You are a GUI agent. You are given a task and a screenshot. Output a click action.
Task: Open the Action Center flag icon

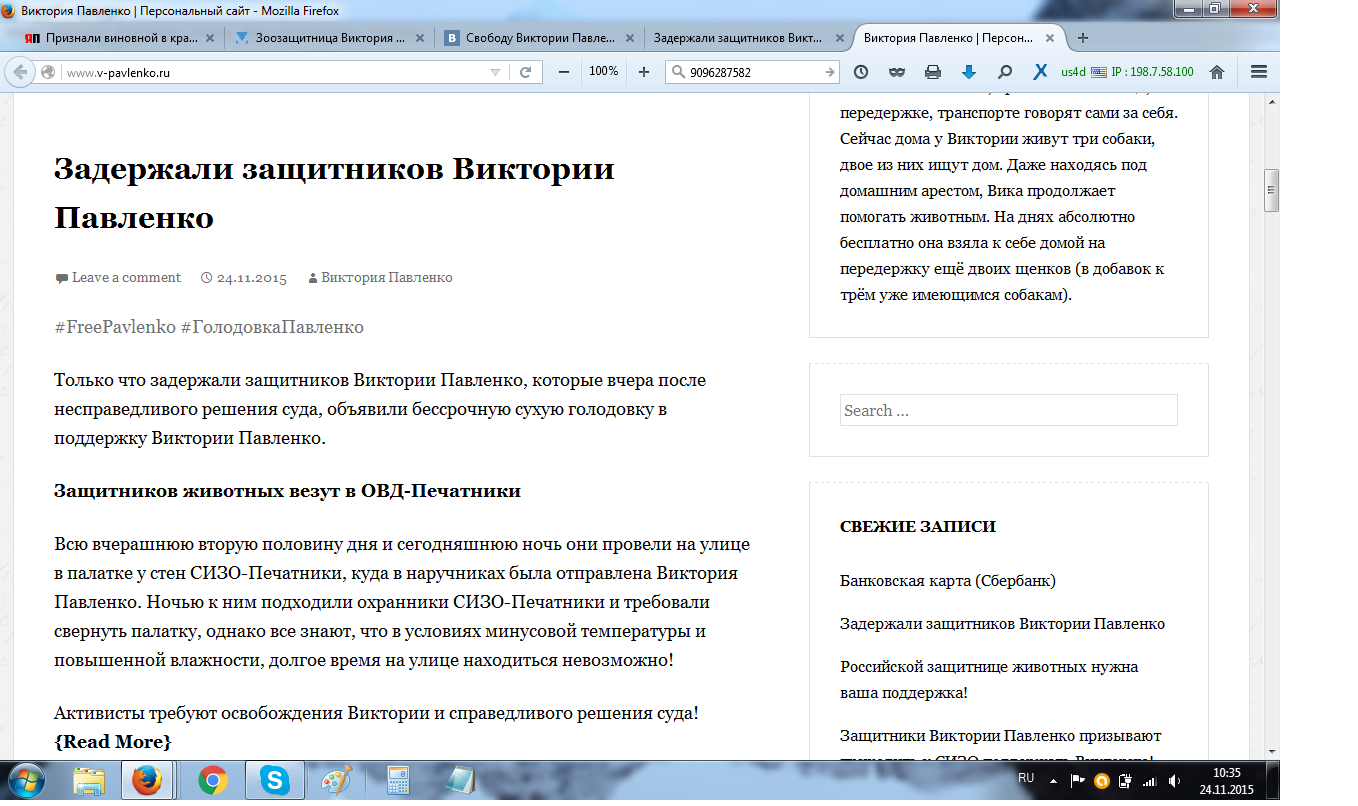(x=1077, y=781)
